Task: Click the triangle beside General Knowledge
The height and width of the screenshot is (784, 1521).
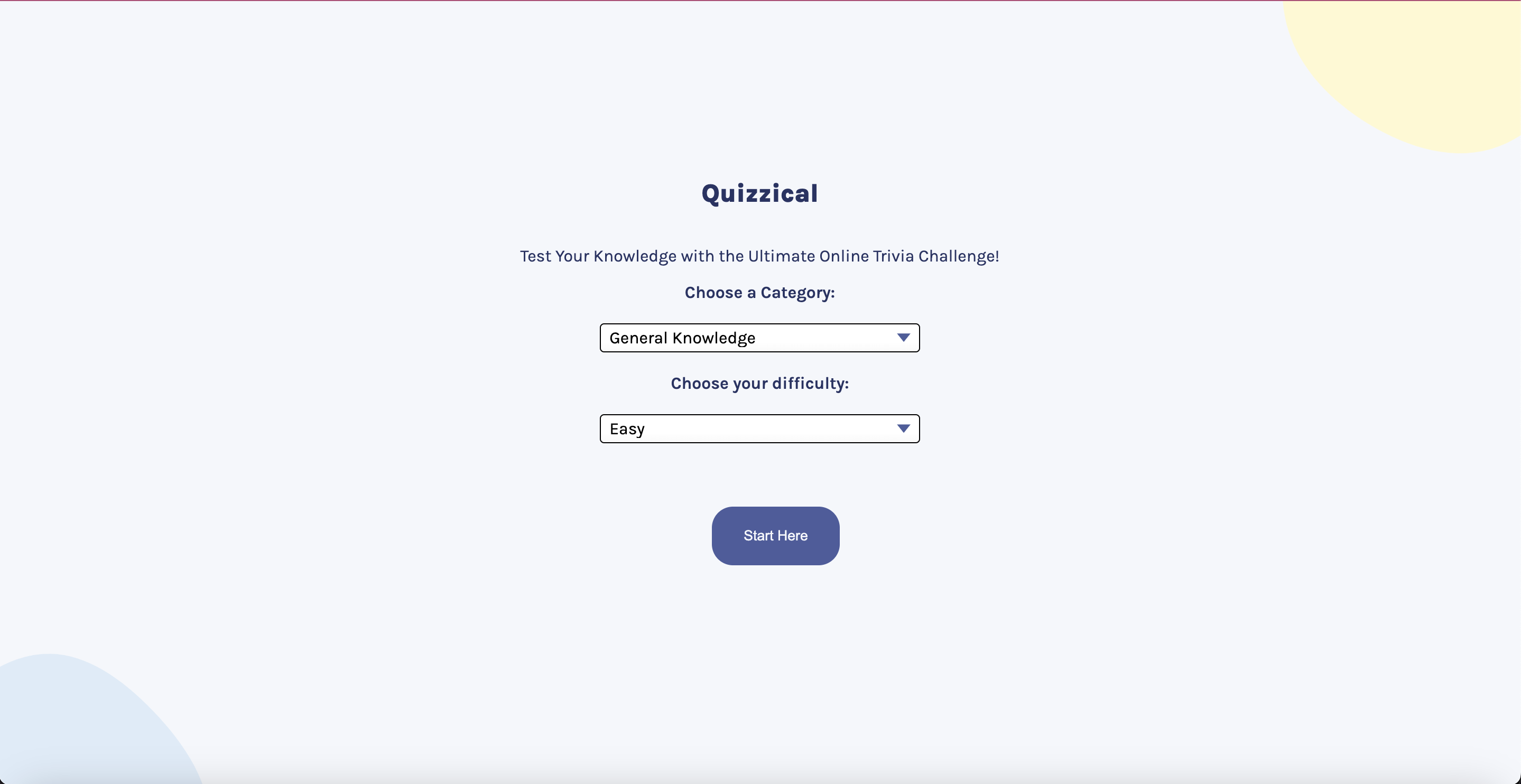Action: (x=903, y=338)
